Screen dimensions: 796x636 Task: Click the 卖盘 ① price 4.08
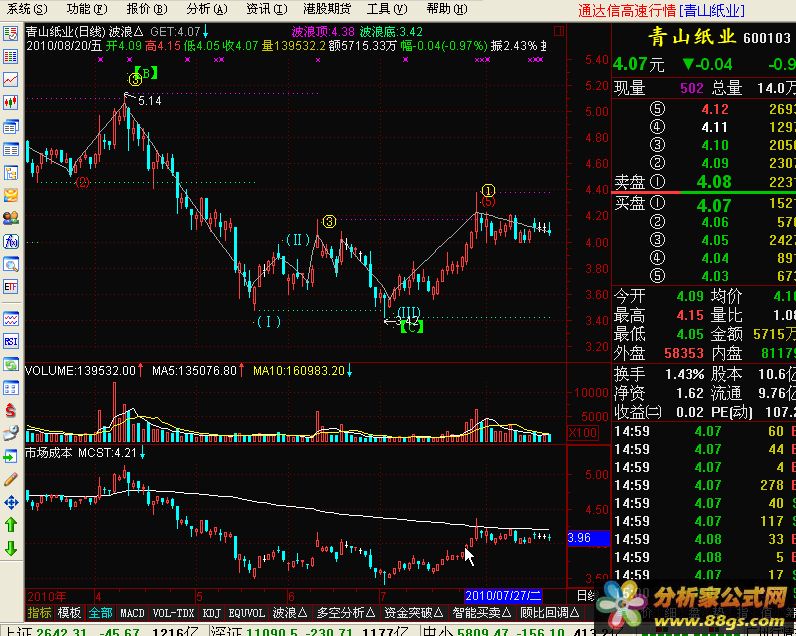[x=714, y=182]
